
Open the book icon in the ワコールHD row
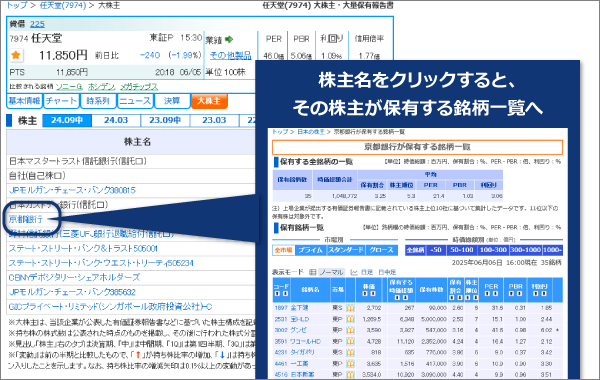(x=350, y=341)
